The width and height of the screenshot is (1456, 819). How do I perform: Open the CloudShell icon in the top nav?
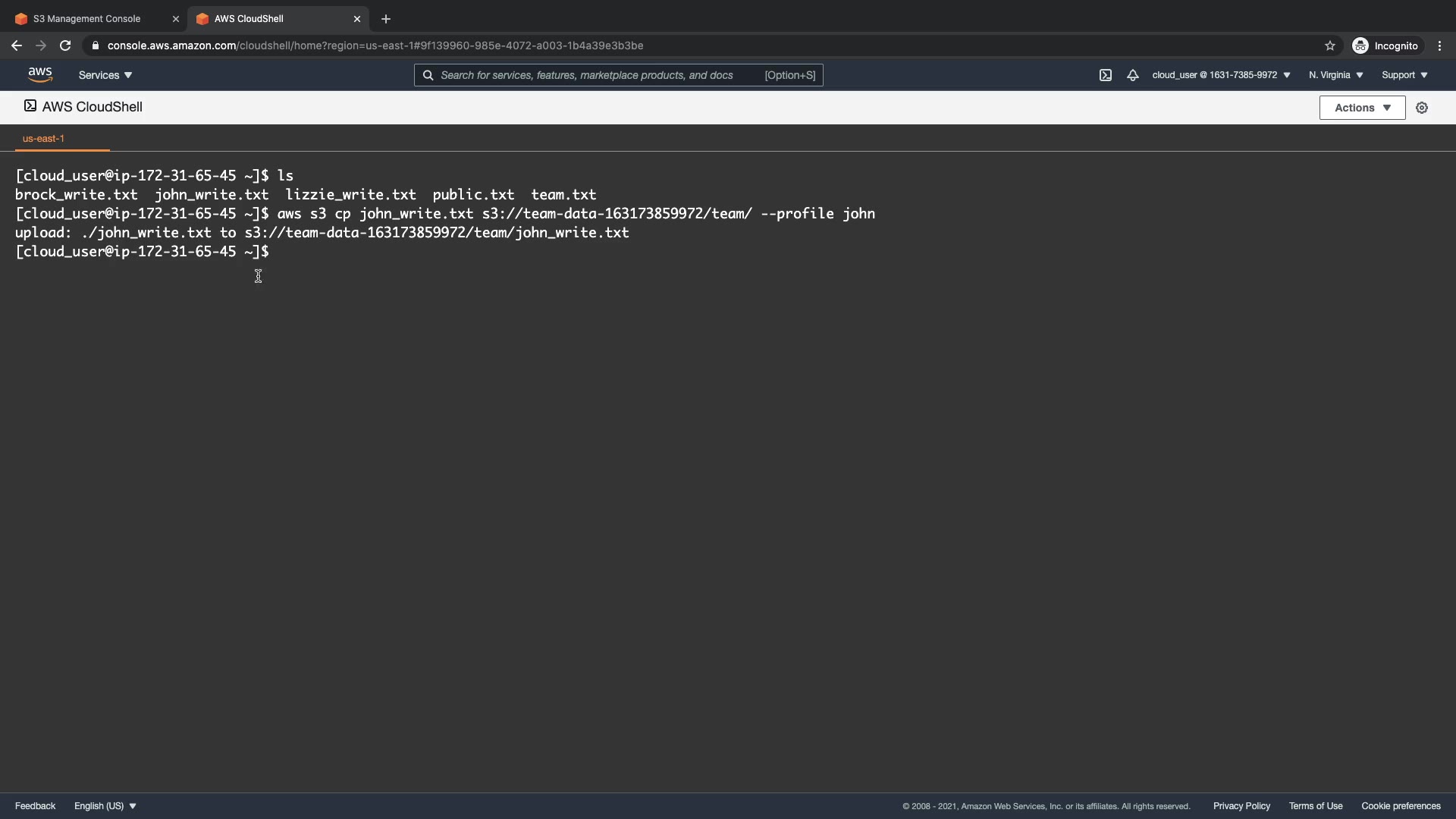click(1106, 75)
